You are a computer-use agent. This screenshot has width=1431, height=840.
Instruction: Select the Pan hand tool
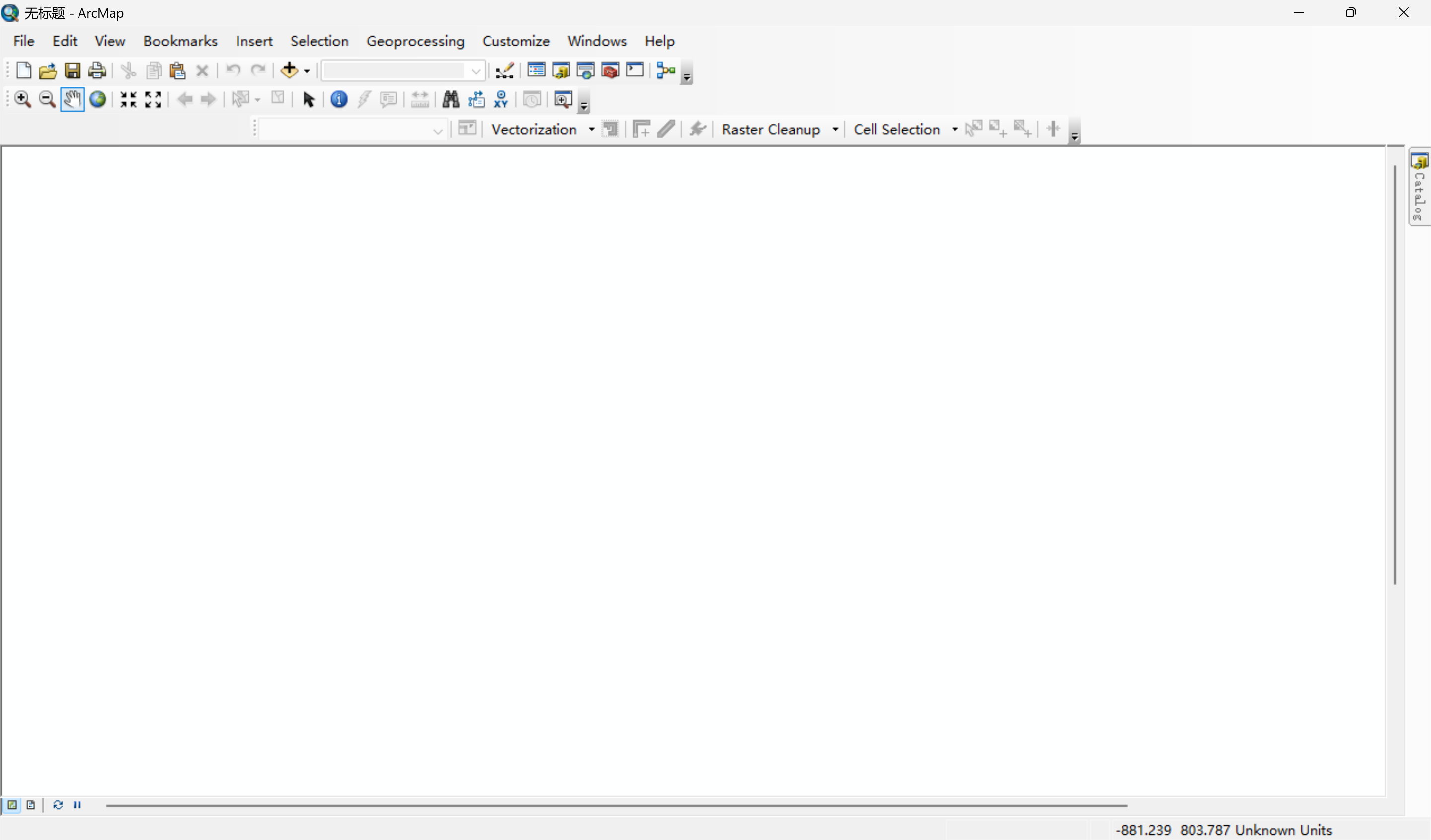click(x=72, y=100)
